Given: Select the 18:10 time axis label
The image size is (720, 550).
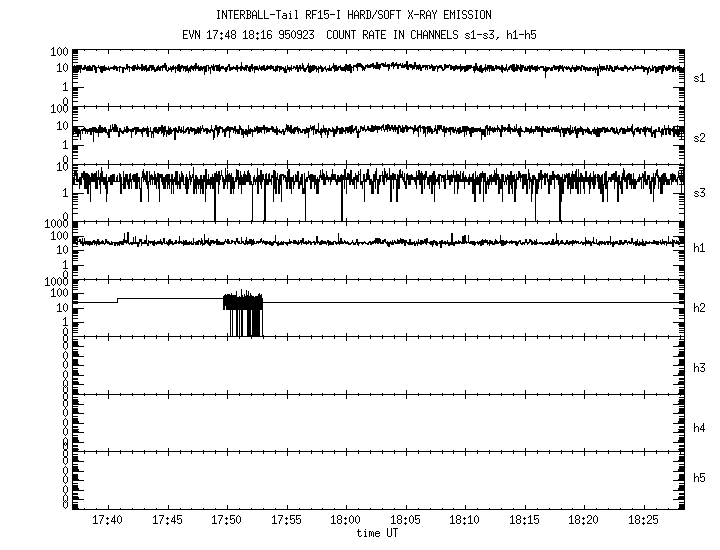Looking at the screenshot, I should 464,521.
